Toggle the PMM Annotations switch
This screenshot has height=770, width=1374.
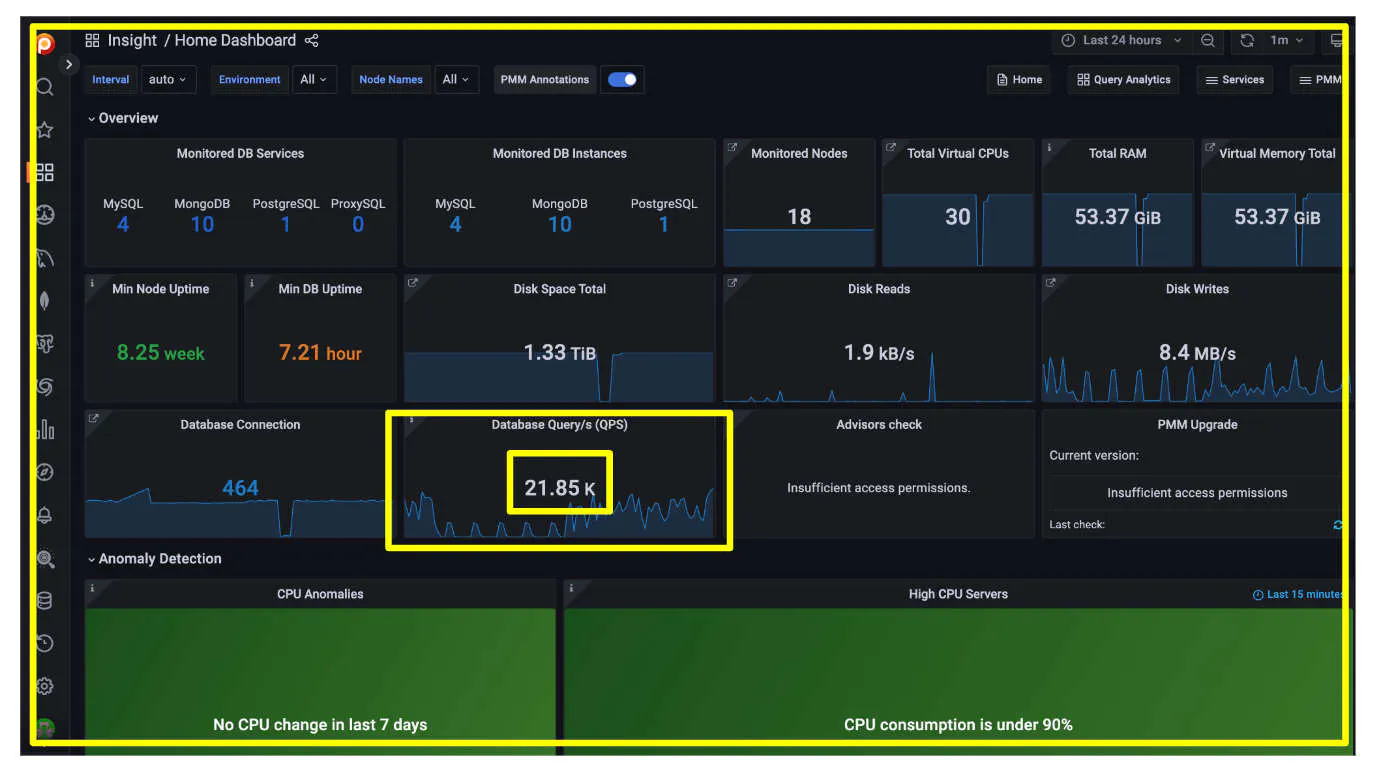coord(622,80)
